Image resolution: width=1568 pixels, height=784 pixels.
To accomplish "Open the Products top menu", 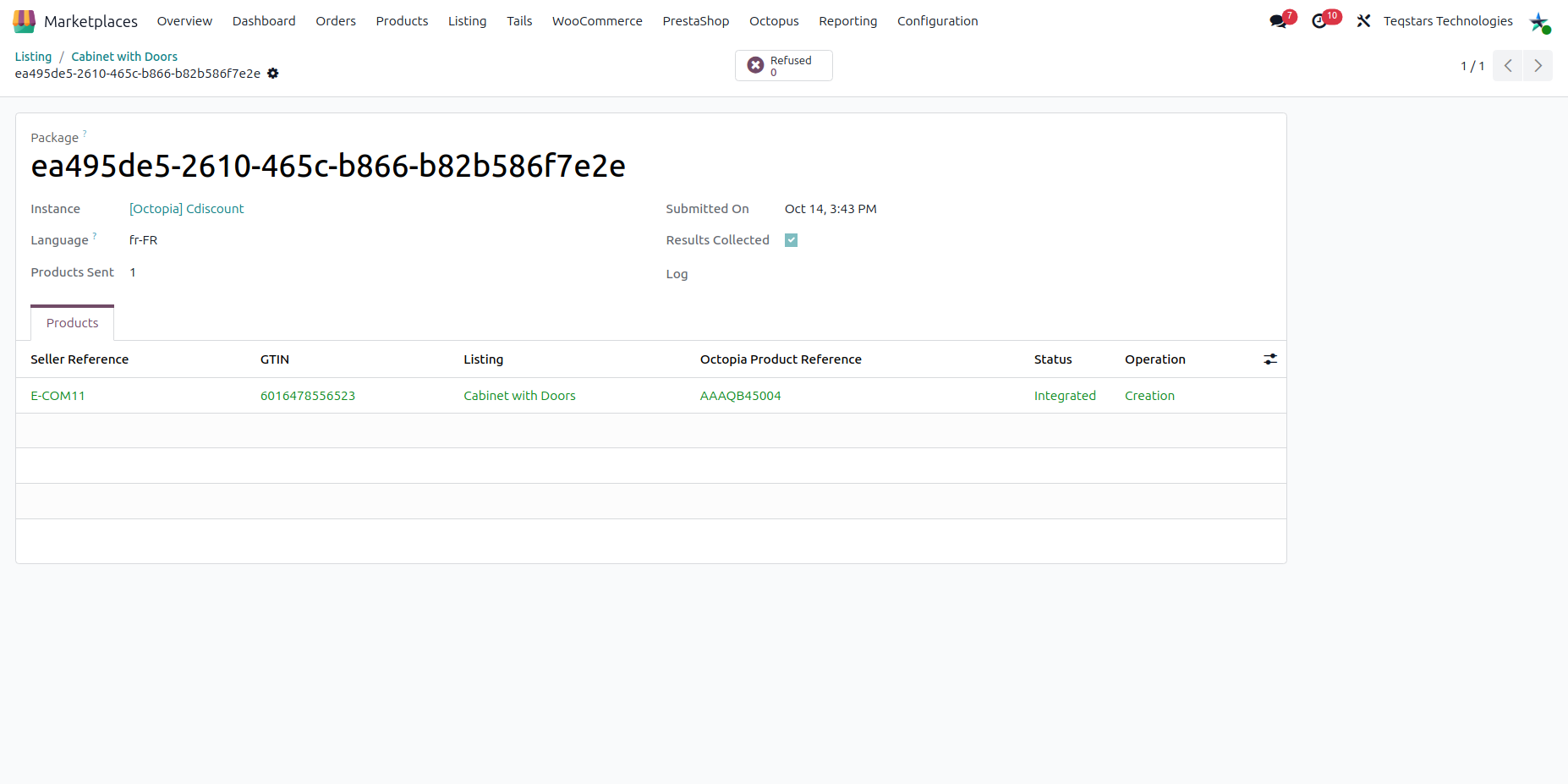I will 402,21.
